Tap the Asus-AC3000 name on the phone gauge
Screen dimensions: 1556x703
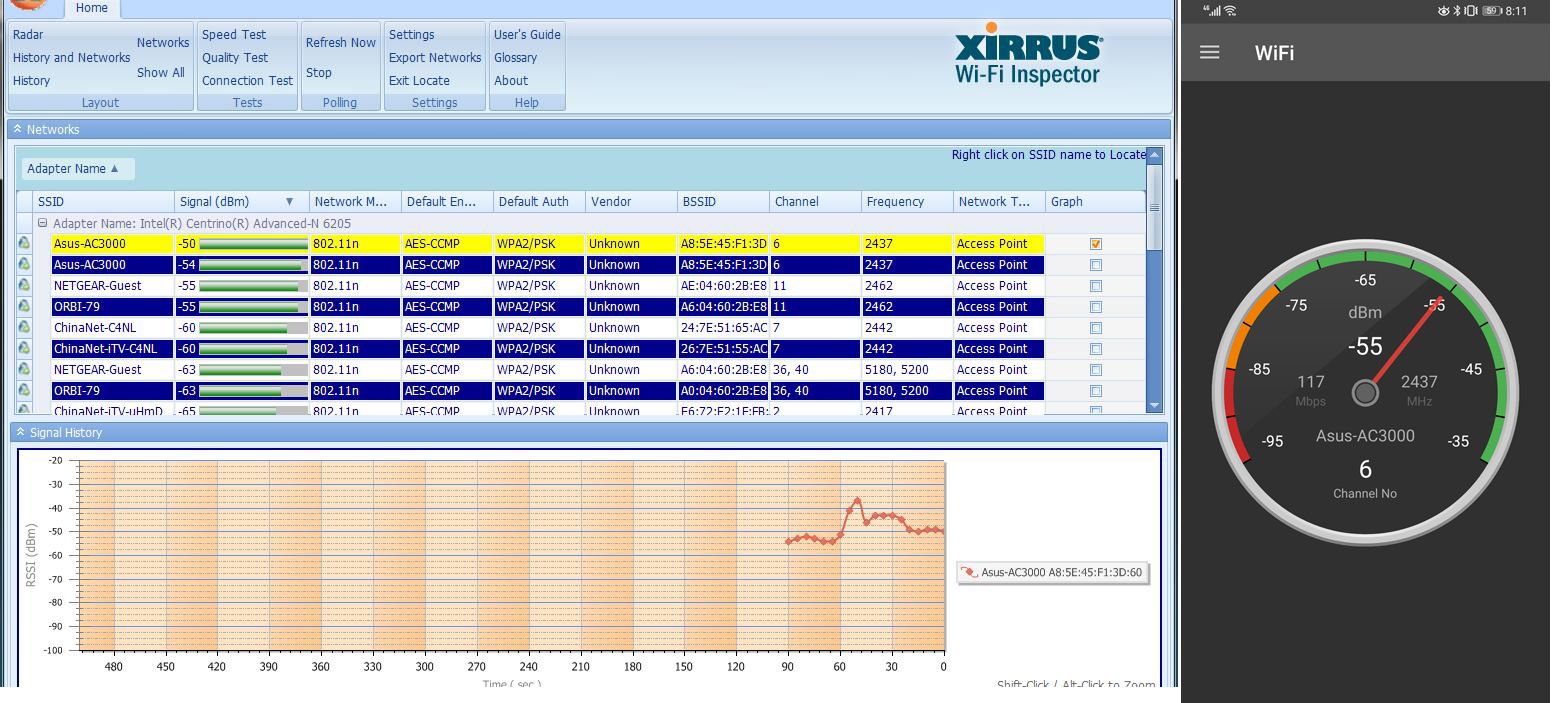click(1365, 436)
